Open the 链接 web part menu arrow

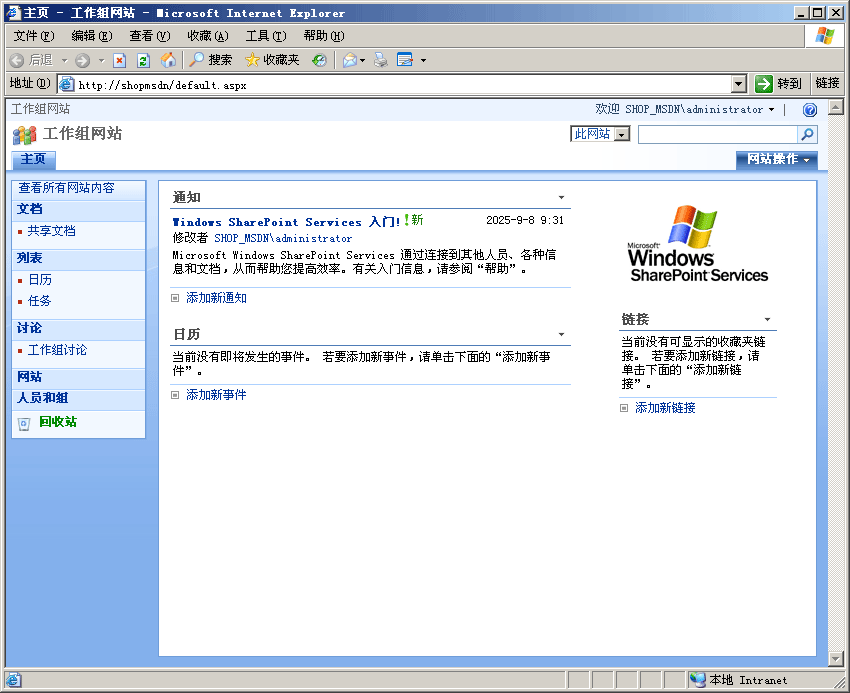tap(768, 319)
